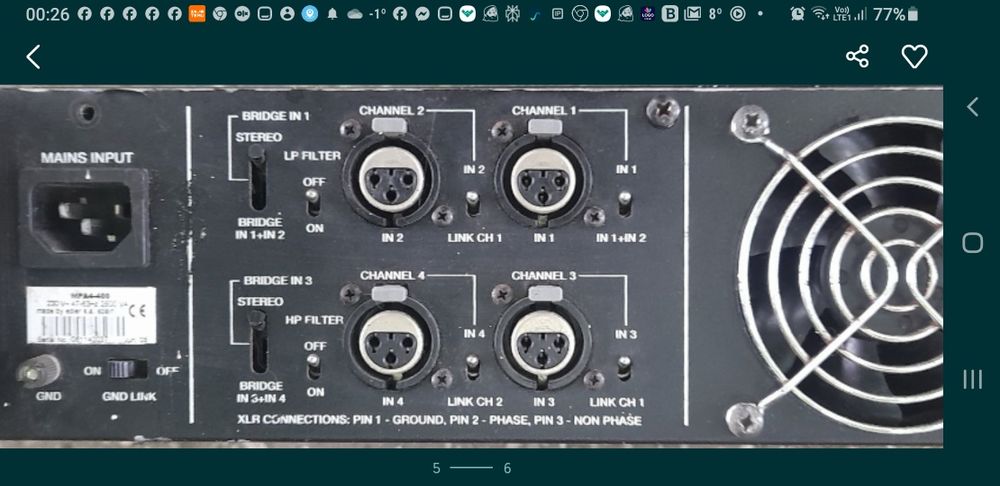Tap the IN 2 / LINK CH 1 switch
Image resolution: width=1000 pixels, height=486 pixels.
[472, 204]
